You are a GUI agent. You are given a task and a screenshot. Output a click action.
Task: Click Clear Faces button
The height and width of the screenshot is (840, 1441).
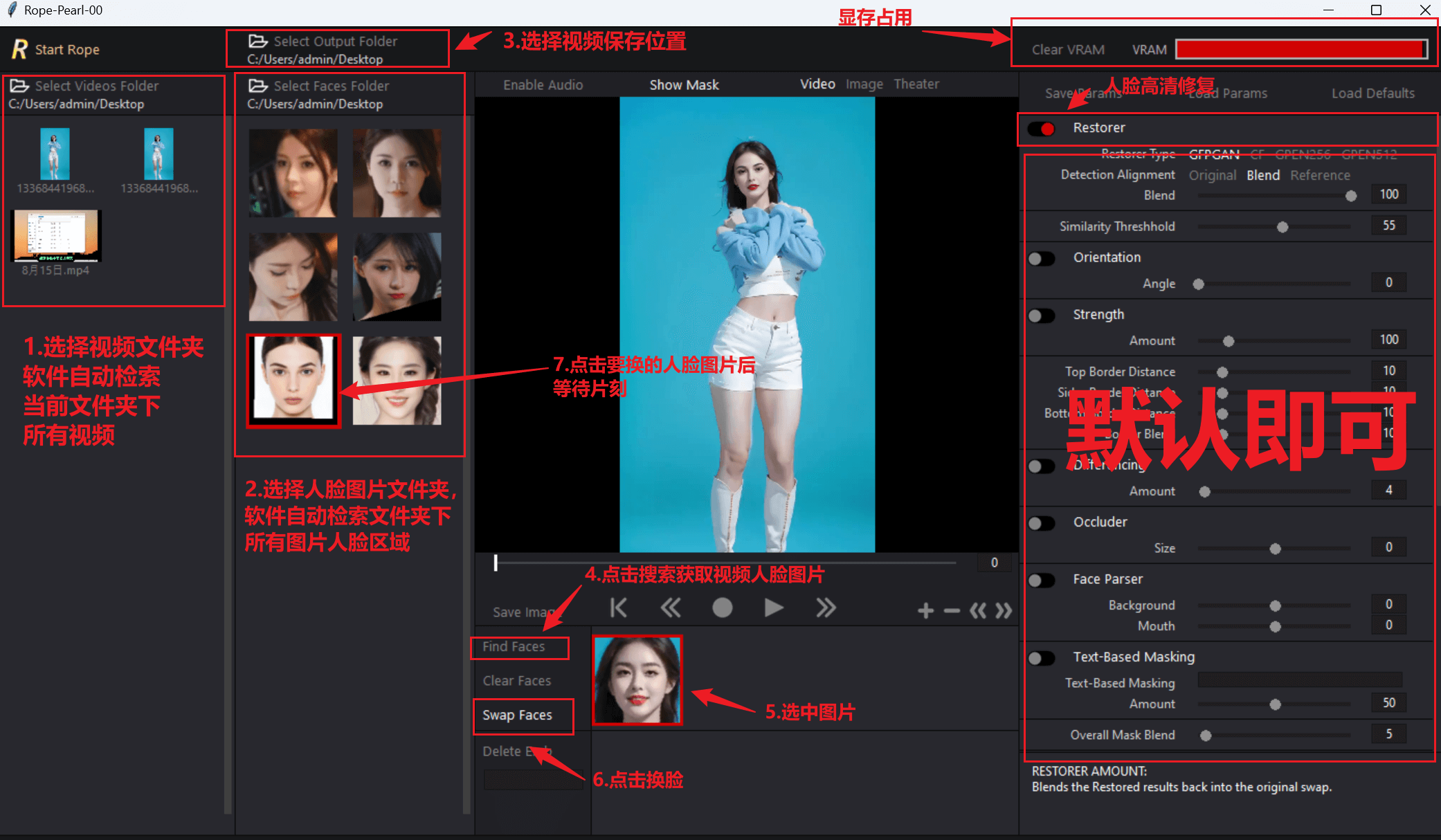pos(517,681)
